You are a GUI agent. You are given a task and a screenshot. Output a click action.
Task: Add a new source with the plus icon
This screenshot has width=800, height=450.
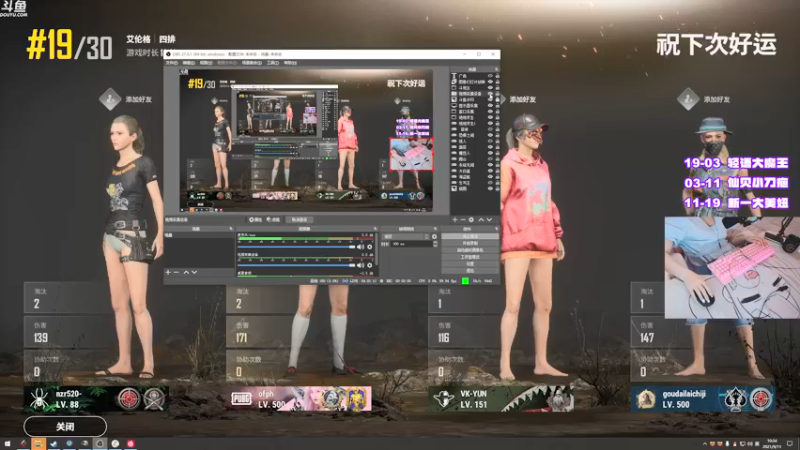tap(455, 219)
